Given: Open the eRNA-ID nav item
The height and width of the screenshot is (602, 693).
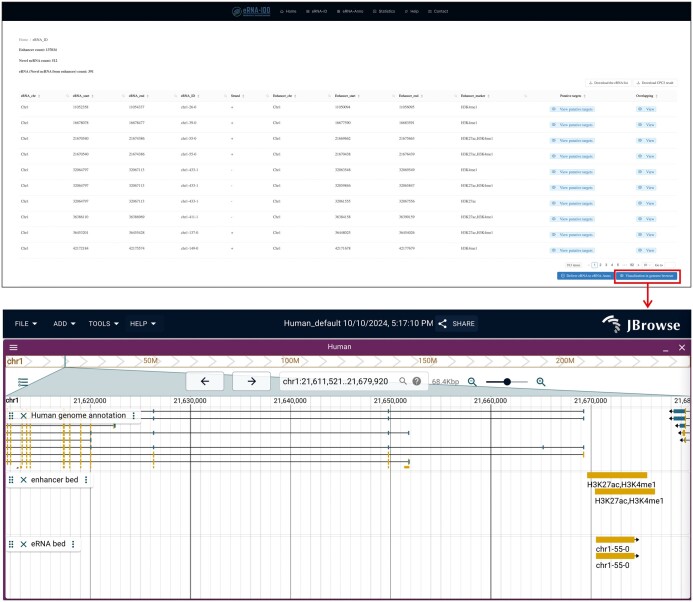Looking at the screenshot, I should [316, 11].
